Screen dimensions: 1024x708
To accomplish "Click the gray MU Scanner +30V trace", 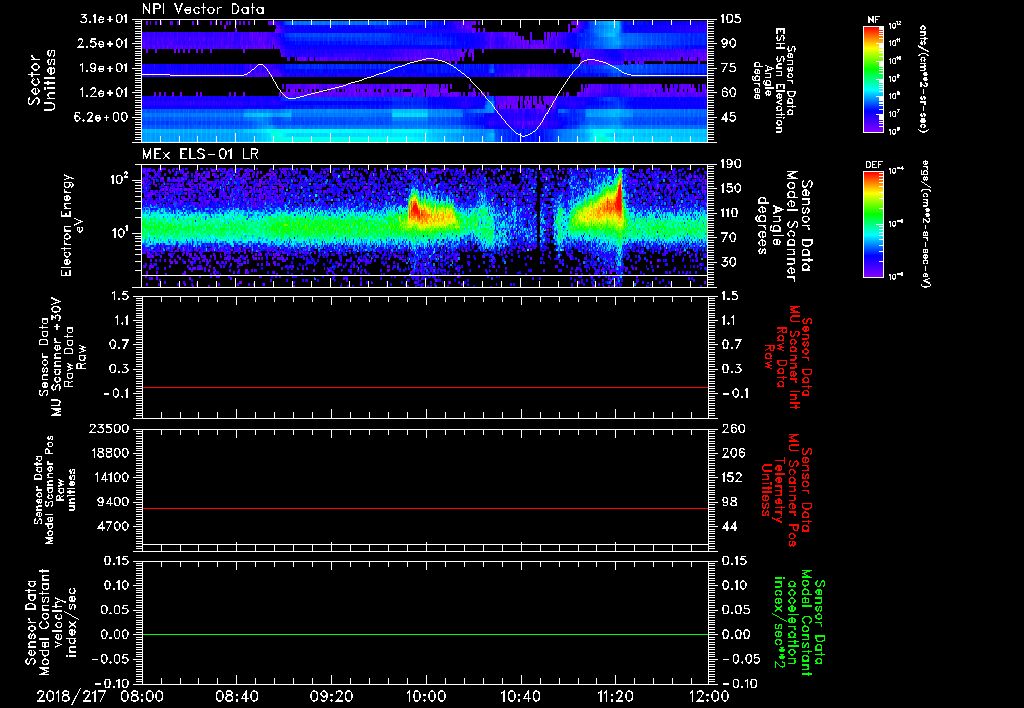I will tap(425, 387).
